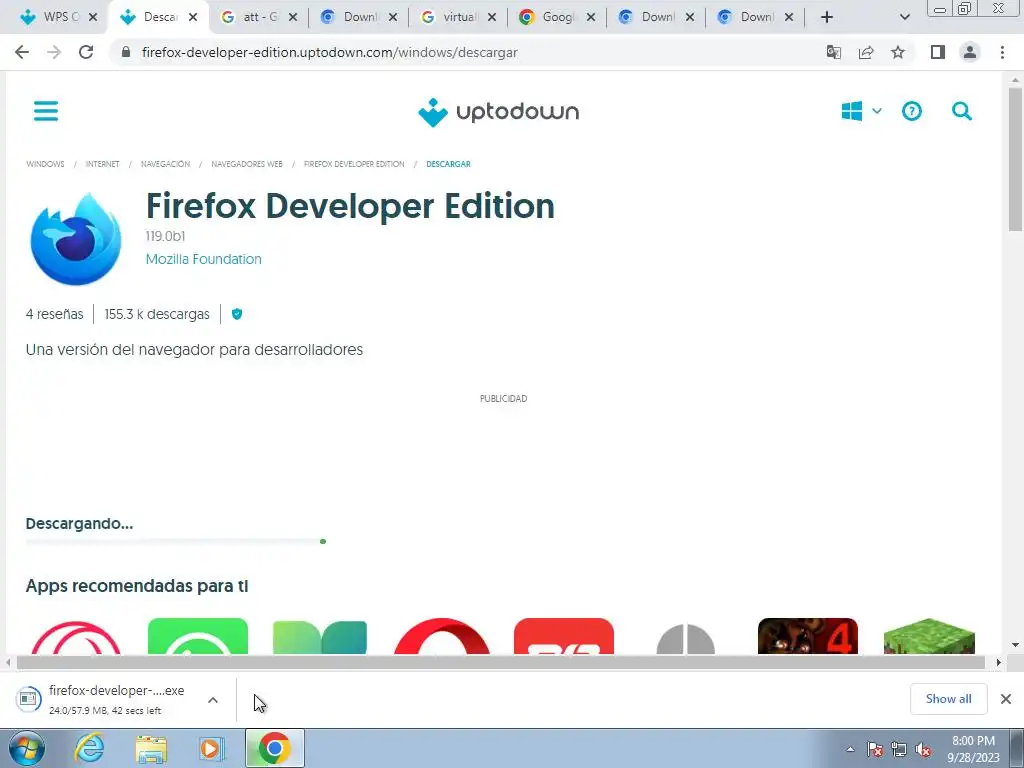Open the NAVEGACIÓN breadcrumb link

point(165,164)
